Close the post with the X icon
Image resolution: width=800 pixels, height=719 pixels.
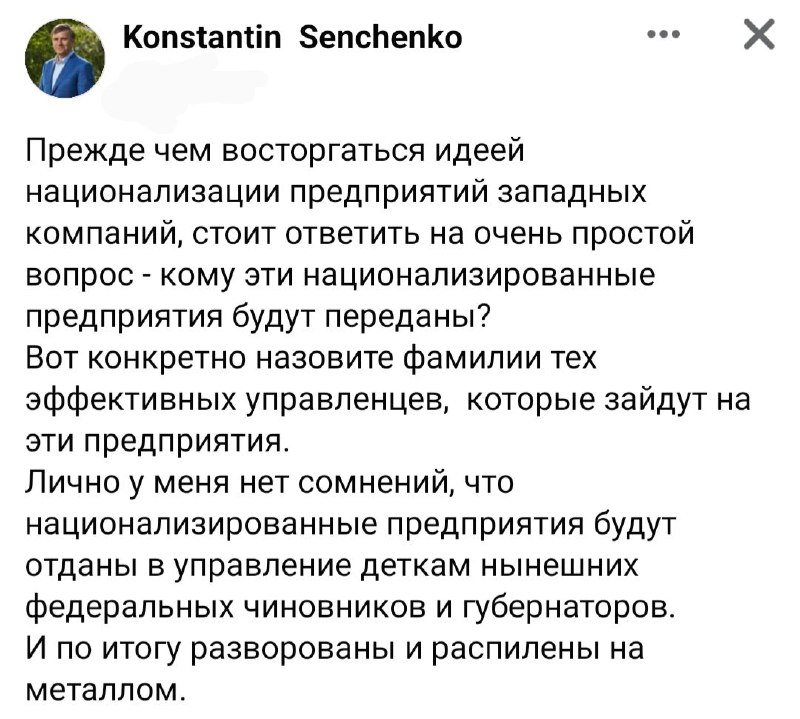759,34
